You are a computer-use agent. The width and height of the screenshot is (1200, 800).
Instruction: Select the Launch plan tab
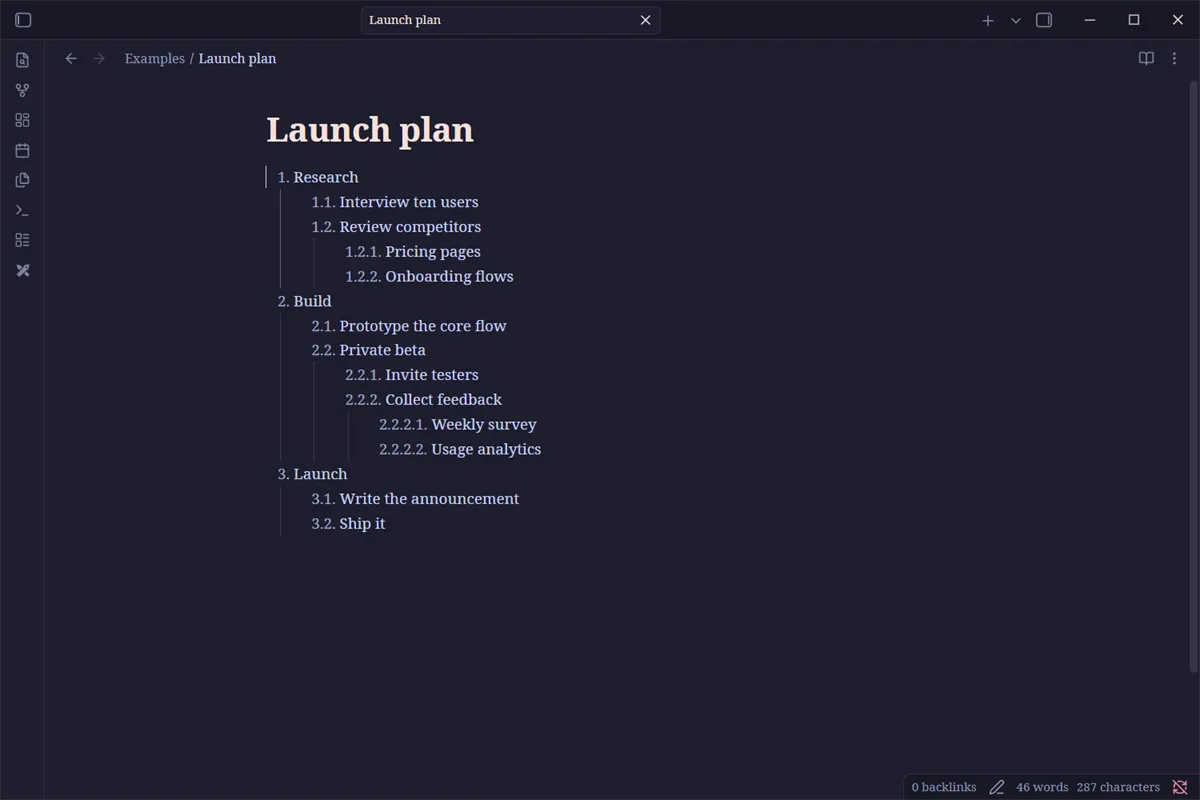pyautogui.click(x=510, y=20)
